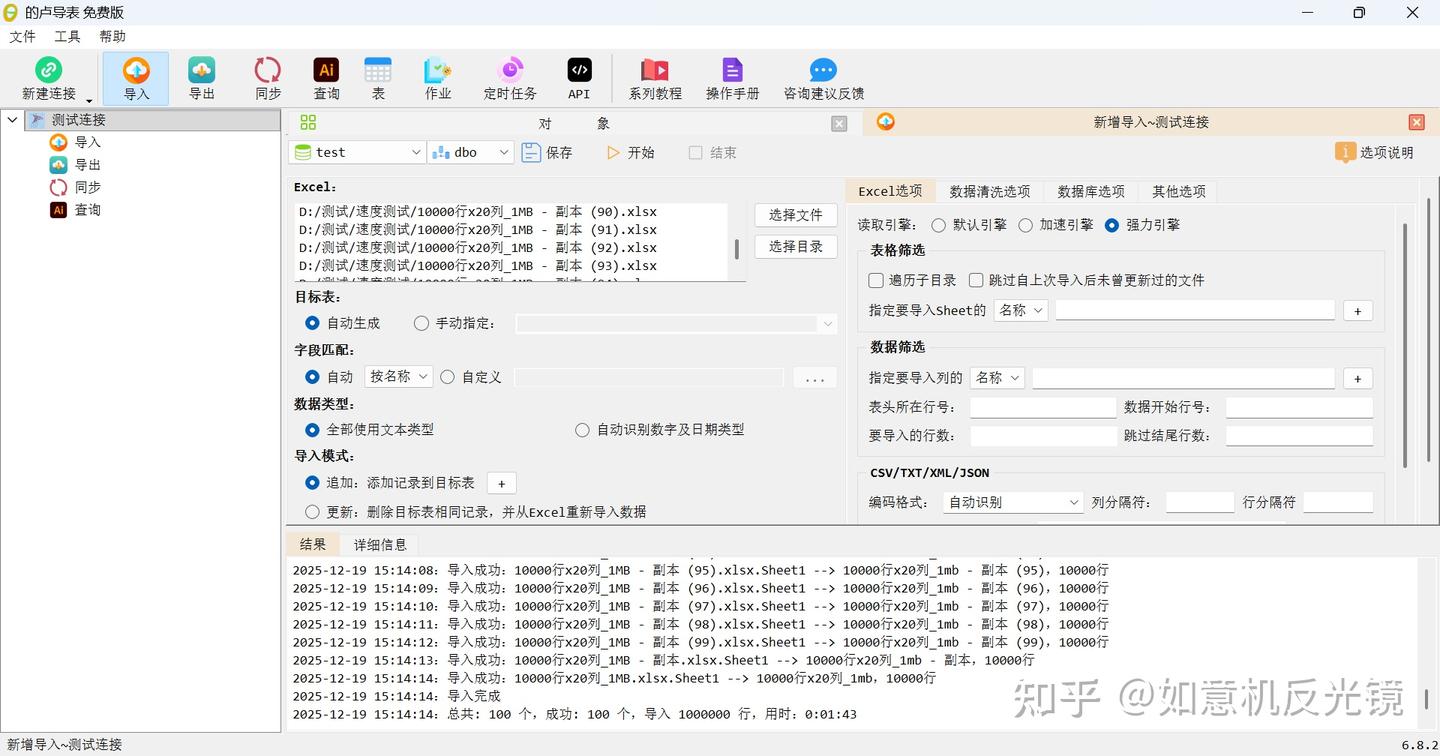Switch to 数据清洗选项 tab
The image size is (1440, 756).
click(x=989, y=191)
